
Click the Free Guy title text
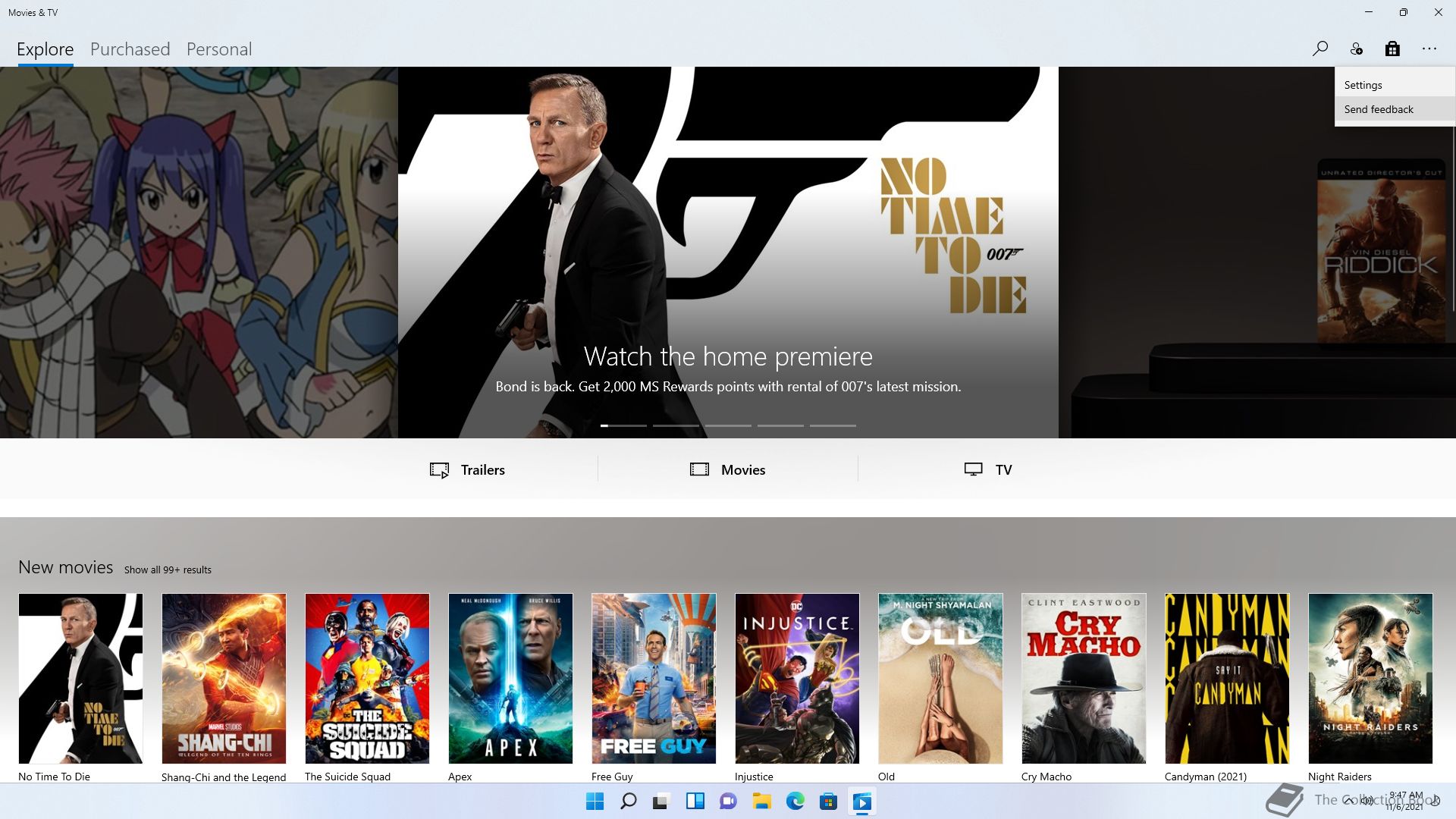pyautogui.click(x=612, y=777)
